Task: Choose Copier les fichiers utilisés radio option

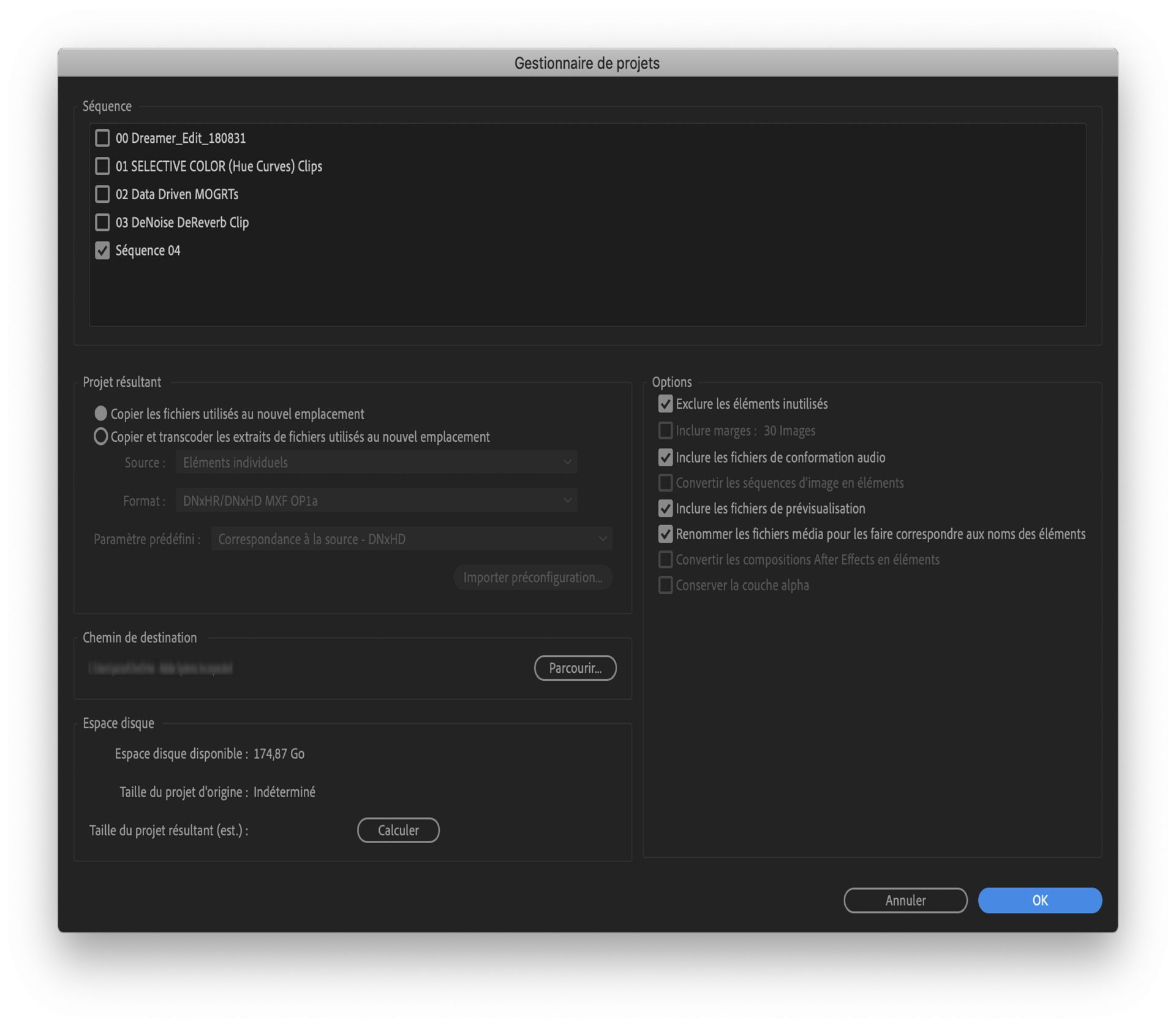Action: [101, 414]
